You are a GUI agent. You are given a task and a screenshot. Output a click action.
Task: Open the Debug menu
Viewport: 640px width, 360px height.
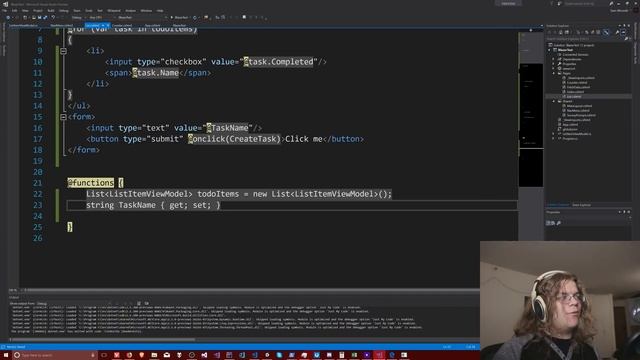tap(64, 10)
